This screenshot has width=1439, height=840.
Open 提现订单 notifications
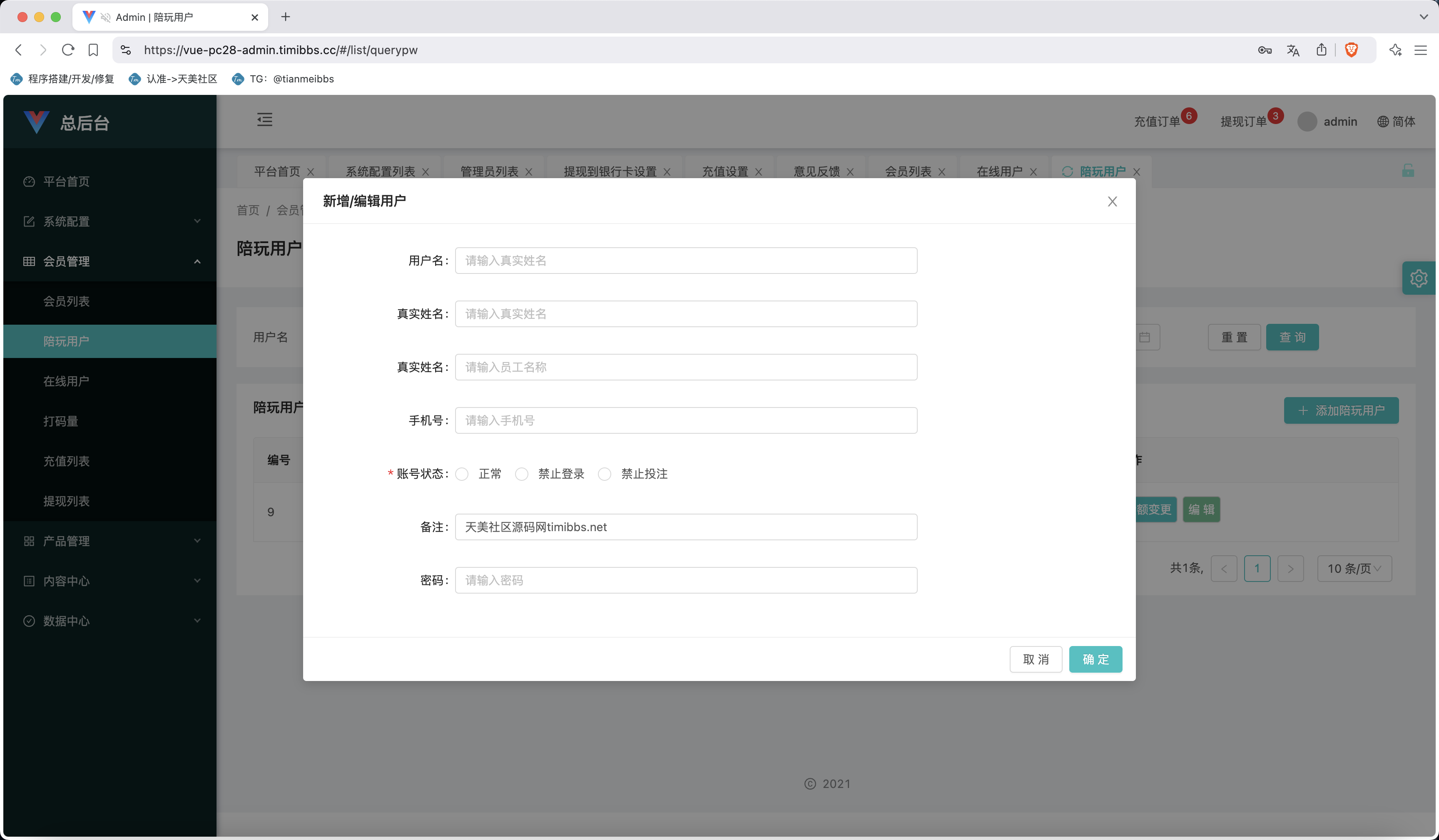(1244, 122)
